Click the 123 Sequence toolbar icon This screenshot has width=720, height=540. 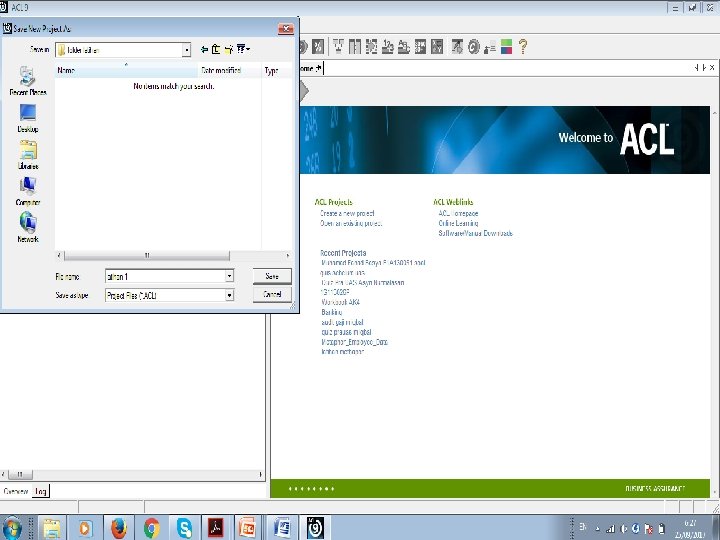(x=388, y=46)
